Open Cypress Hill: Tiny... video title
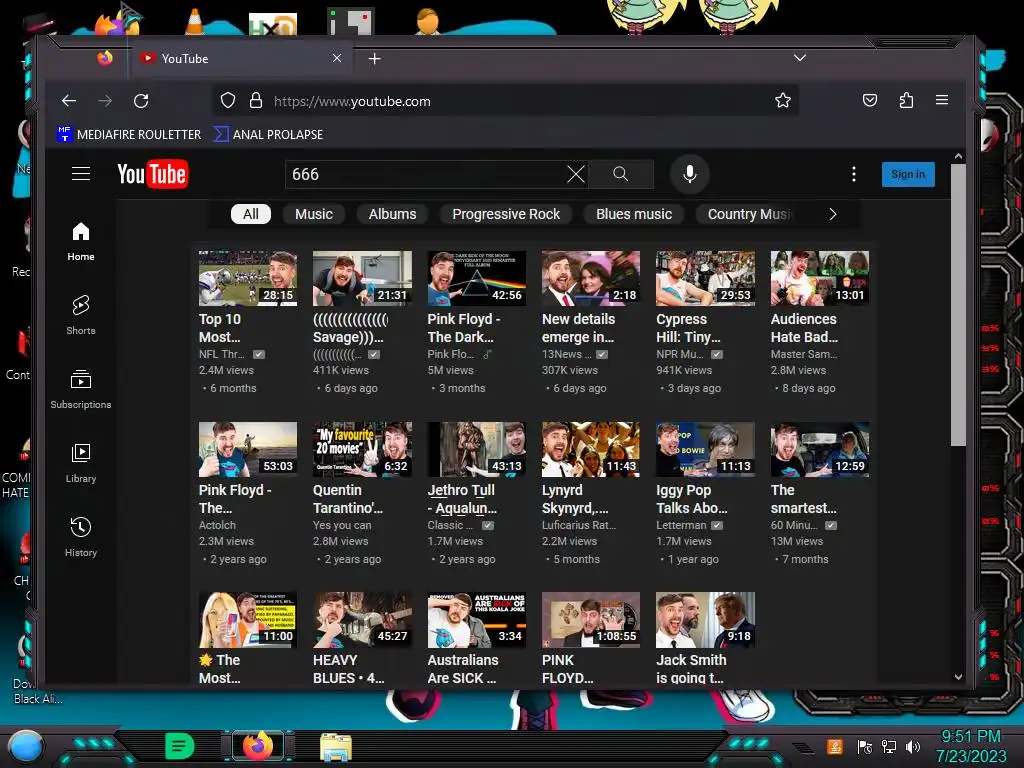Viewport: 1024px width, 768px height. coord(688,328)
